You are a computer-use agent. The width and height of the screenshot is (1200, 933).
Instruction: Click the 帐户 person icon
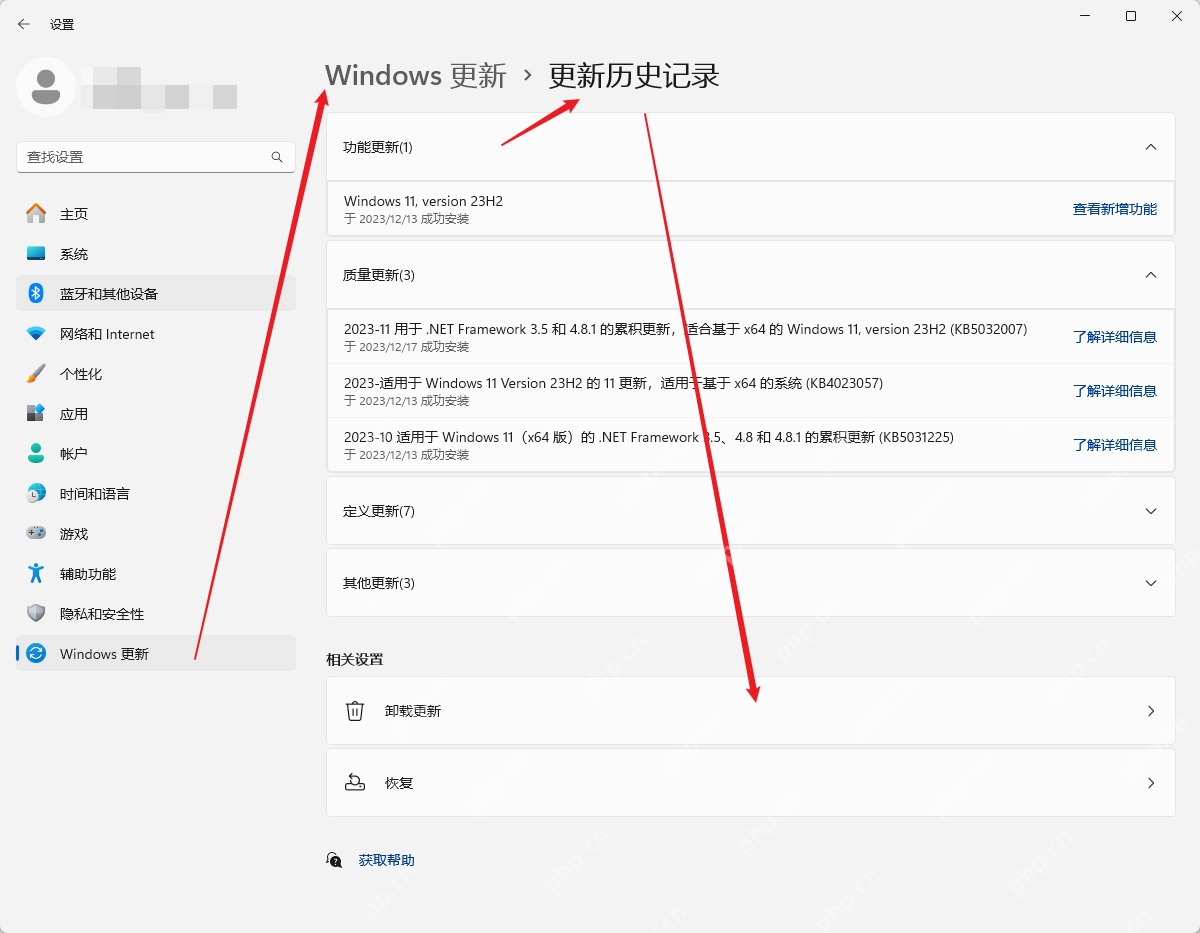click(36, 453)
